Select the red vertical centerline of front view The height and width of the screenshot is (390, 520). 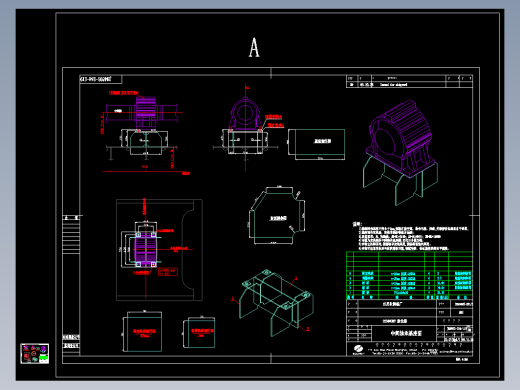pos(246,127)
